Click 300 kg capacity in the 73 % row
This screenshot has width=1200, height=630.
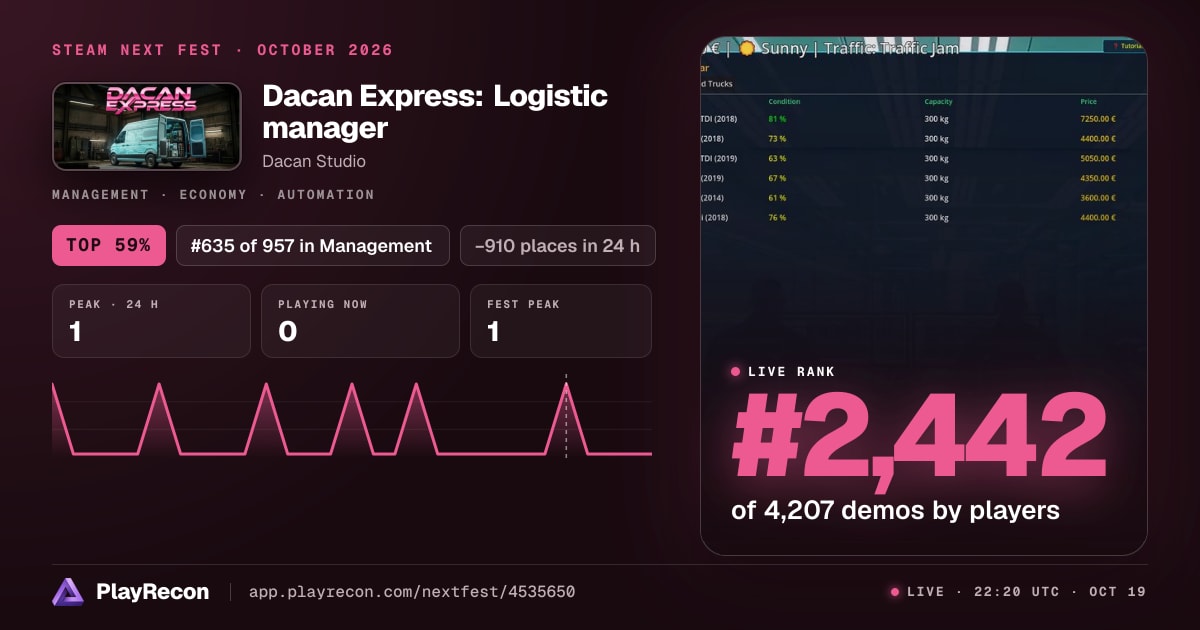[936, 140]
